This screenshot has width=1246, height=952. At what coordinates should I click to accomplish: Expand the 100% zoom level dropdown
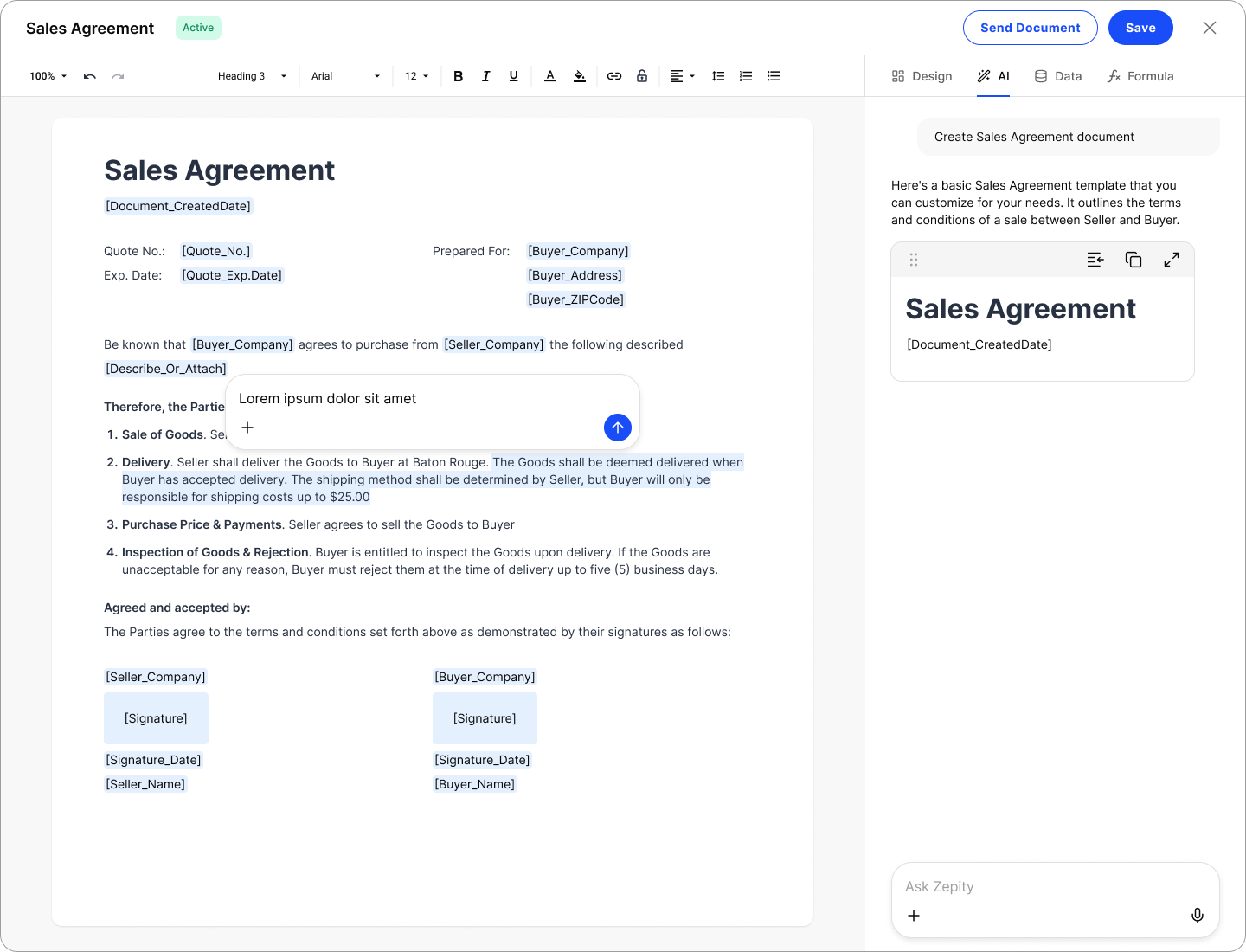tap(48, 76)
